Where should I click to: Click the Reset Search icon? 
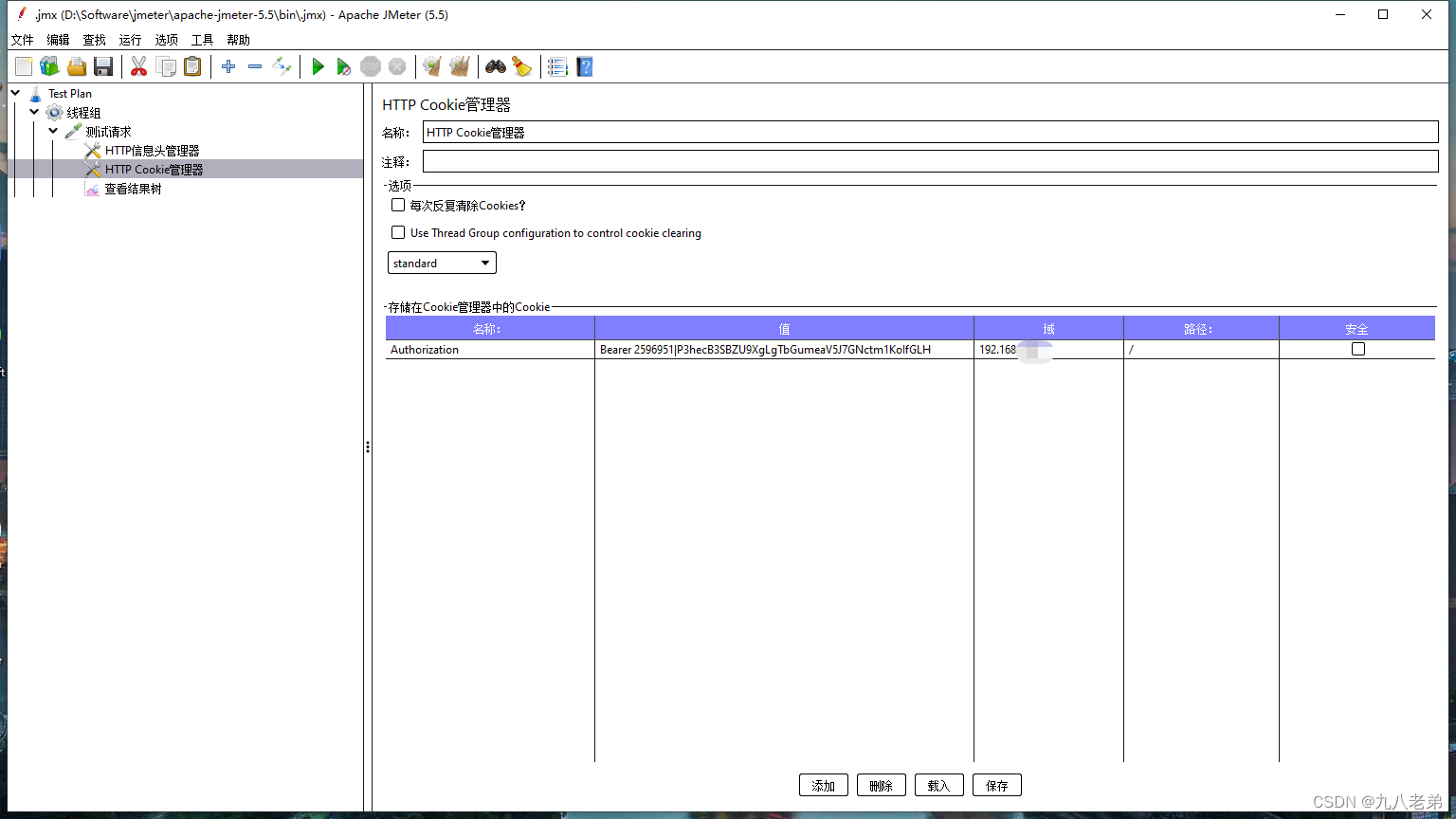coord(522,66)
